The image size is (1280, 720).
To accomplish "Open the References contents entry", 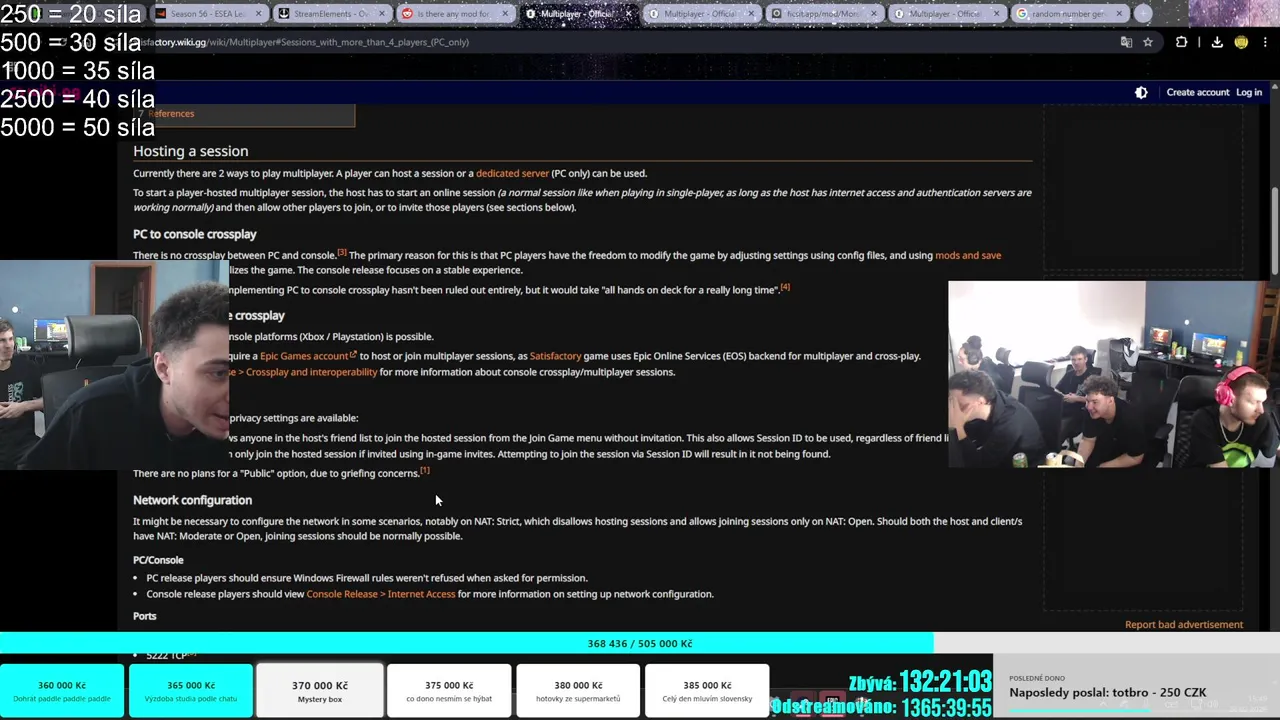I will (171, 113).
